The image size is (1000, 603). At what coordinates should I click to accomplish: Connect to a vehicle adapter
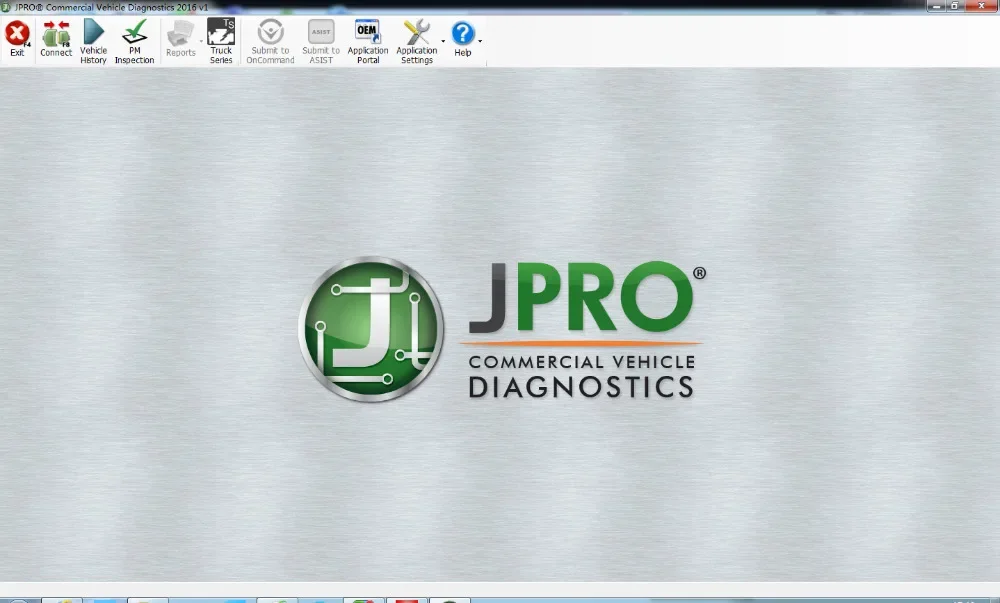[x=56, y=40]
